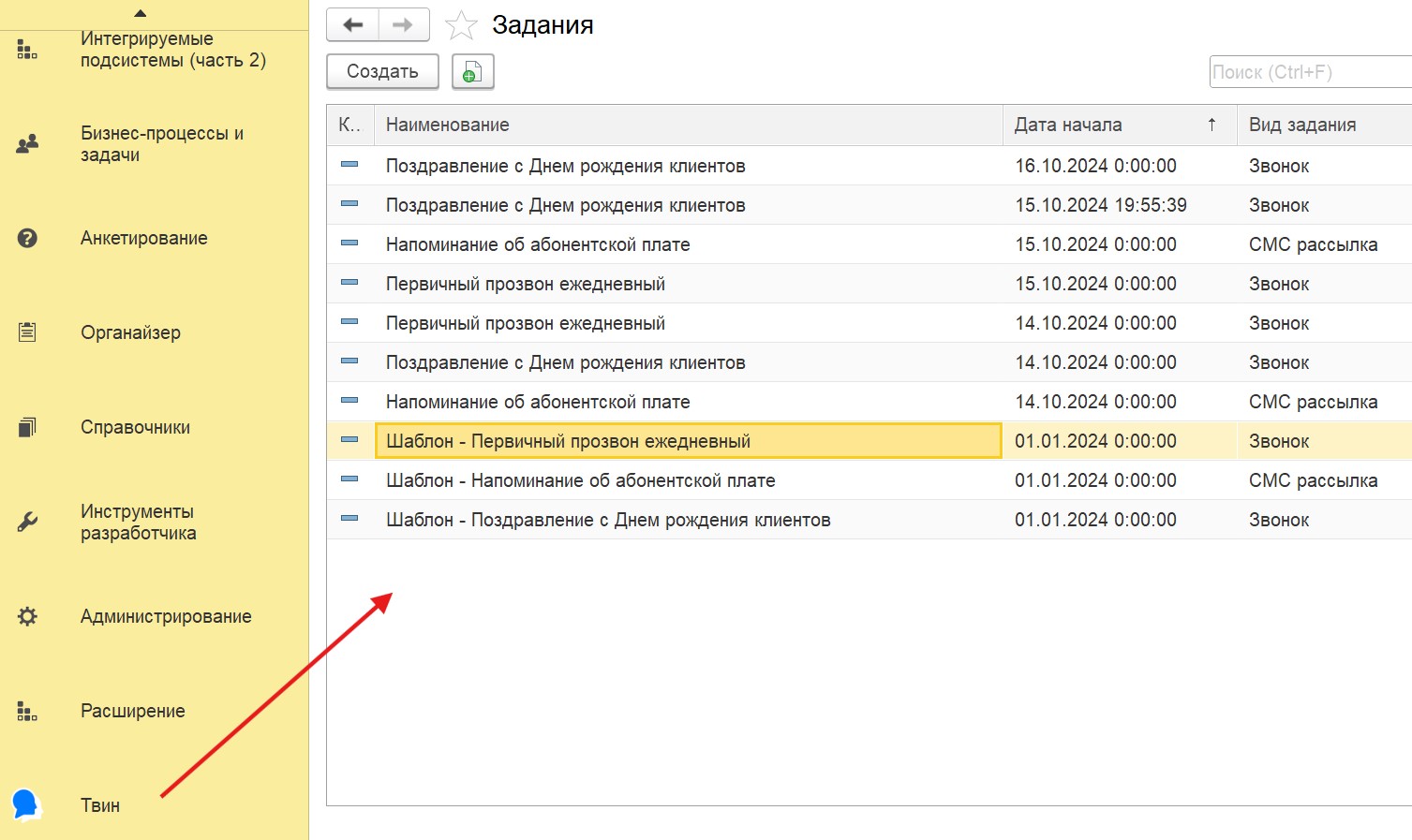Viewport: 1412px width, 840px height.
Task: Sort by the Дата начала column header
Action: [x=1120, y=125]
